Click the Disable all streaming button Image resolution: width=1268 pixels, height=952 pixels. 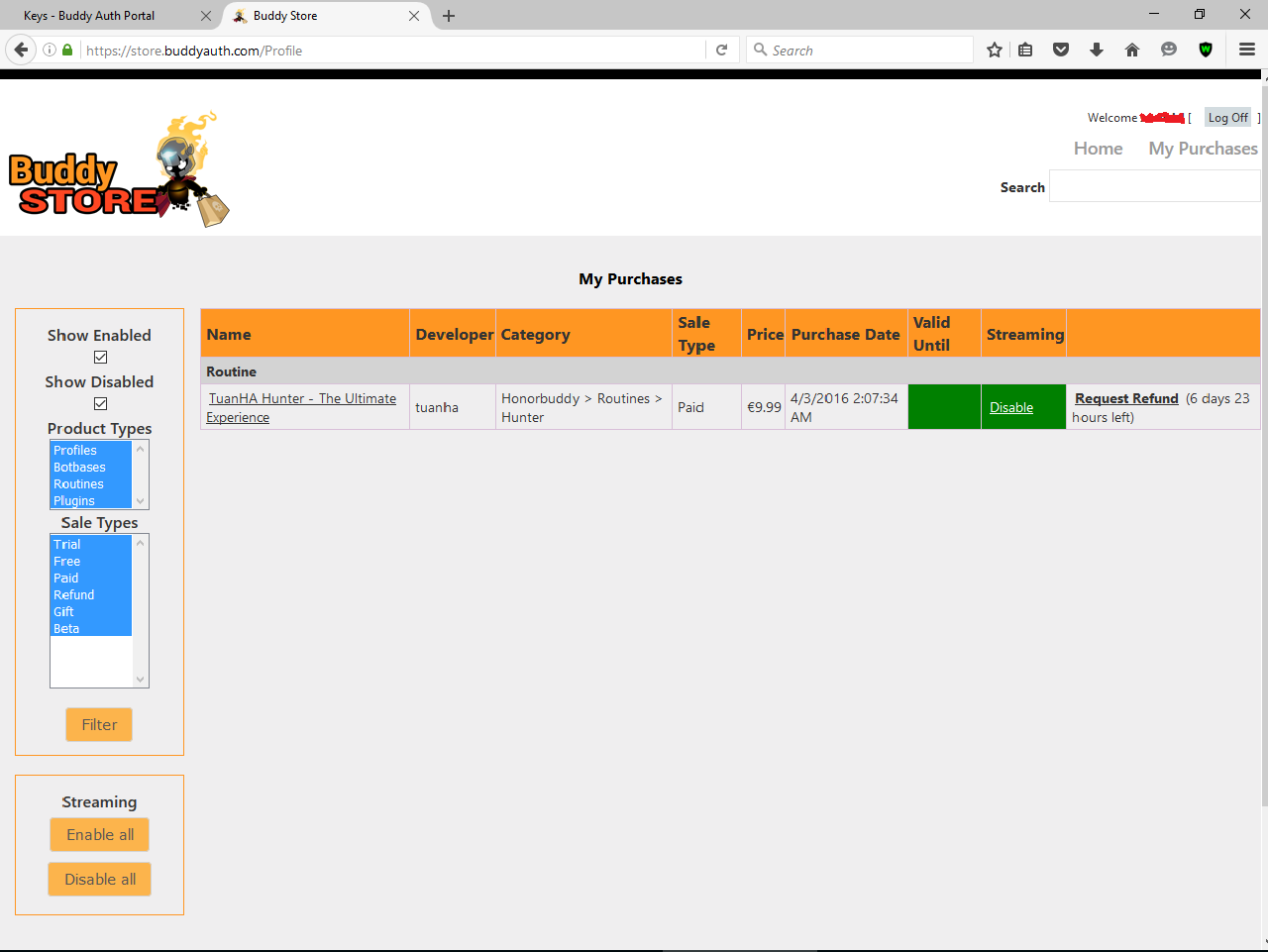click(x=100, y=880)
